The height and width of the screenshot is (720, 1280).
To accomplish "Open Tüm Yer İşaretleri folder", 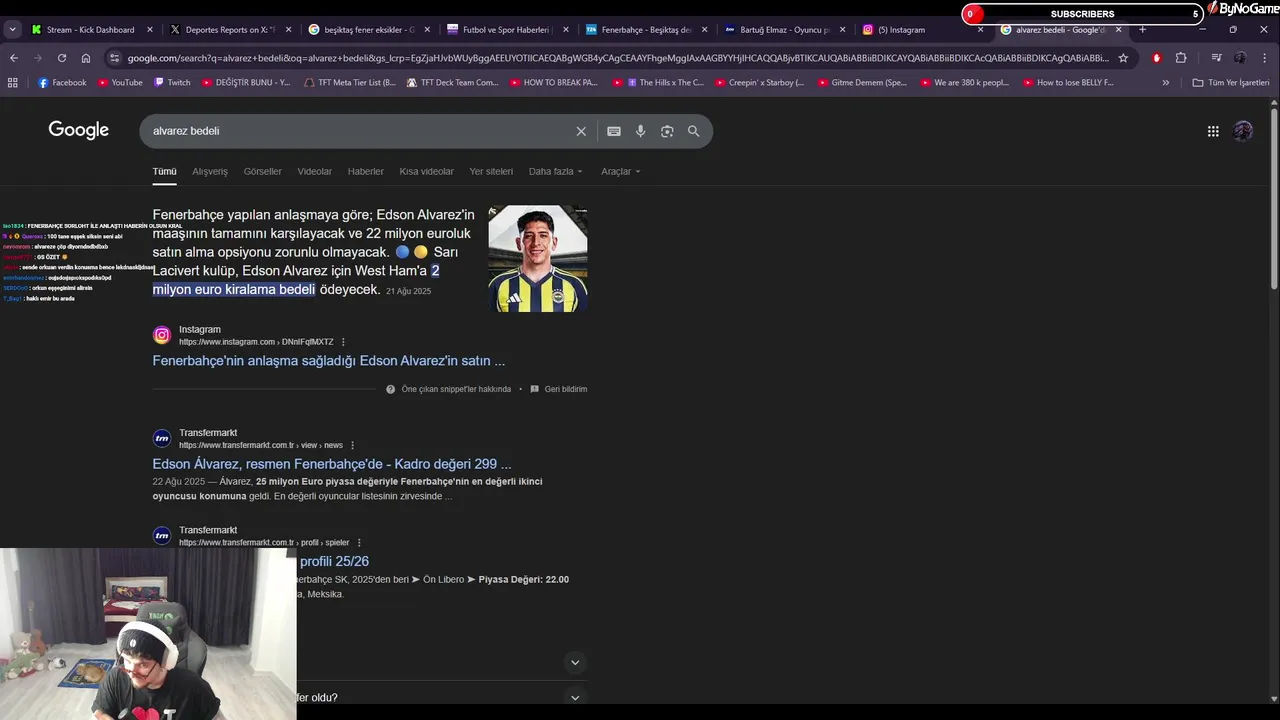I will 1231,83.
